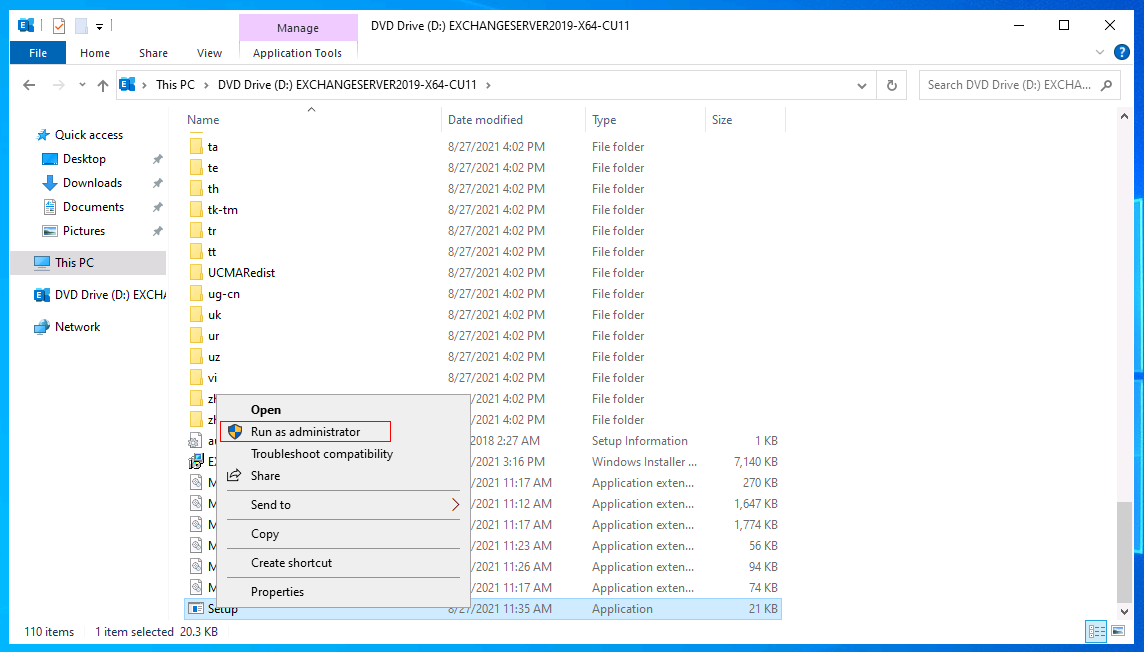Screen dimensions: 1144x652
Task: Switch to the Share ribbon tab
Action: [153, 53]
